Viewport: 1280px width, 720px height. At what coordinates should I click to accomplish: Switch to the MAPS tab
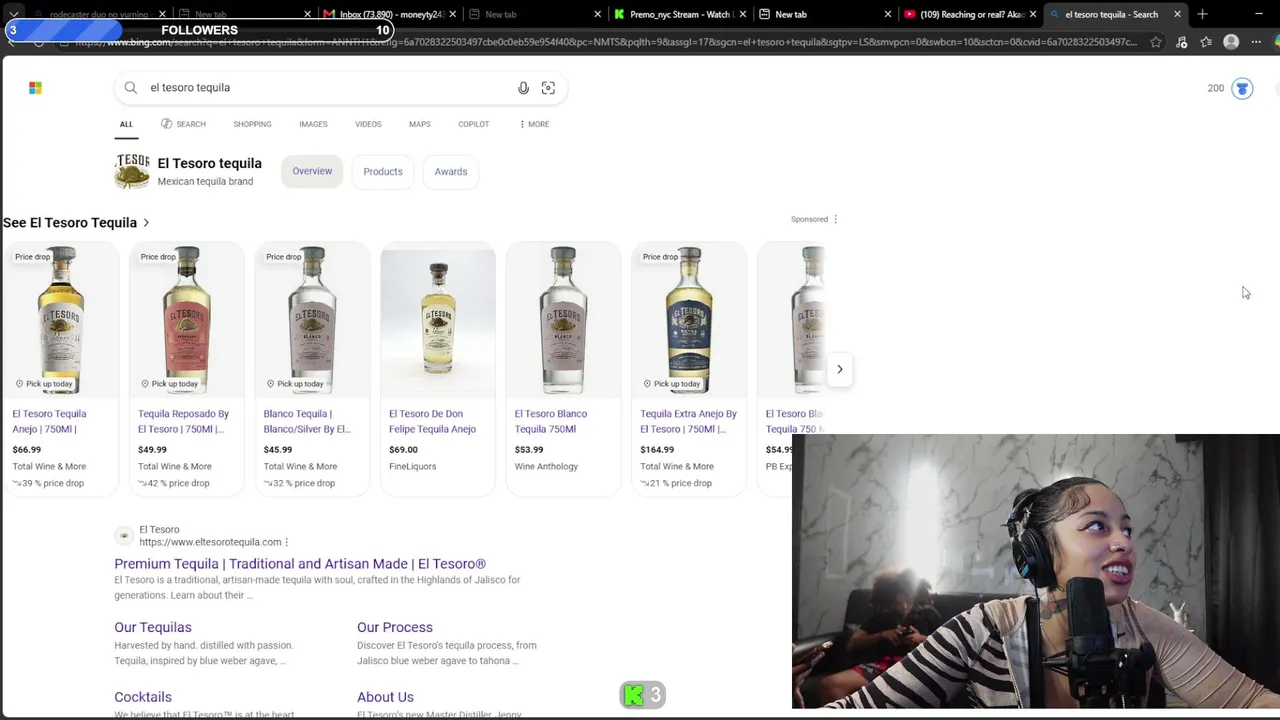tap(420, 124)
